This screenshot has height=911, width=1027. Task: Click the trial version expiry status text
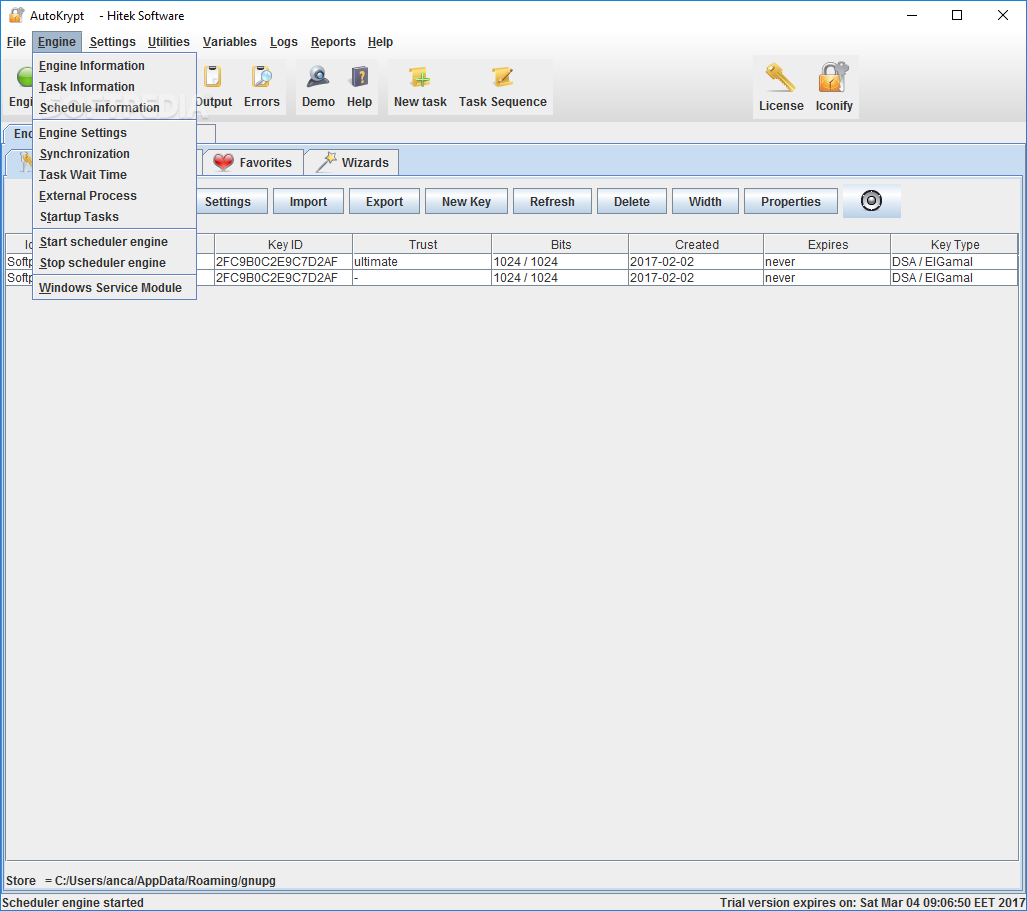click(872, 902)
